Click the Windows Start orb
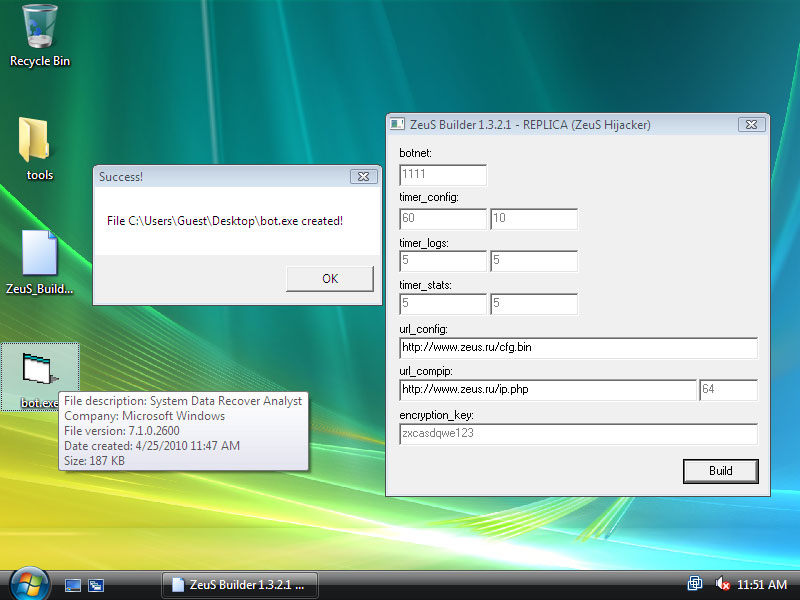800x600 pixels. [29, 584]
